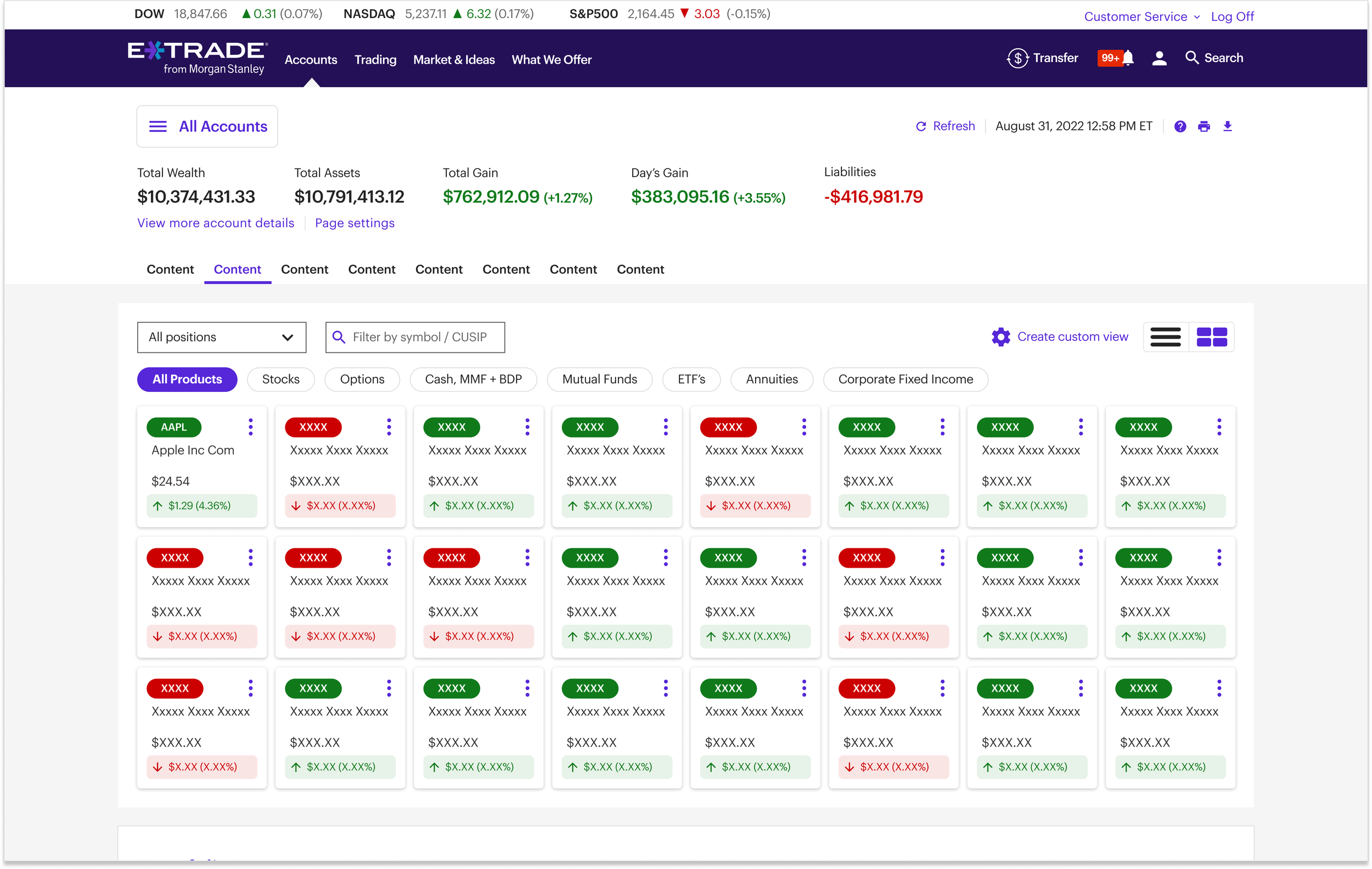Click the Create custom view gear
1372x869 pixels.
click(x=1000, y=337)
